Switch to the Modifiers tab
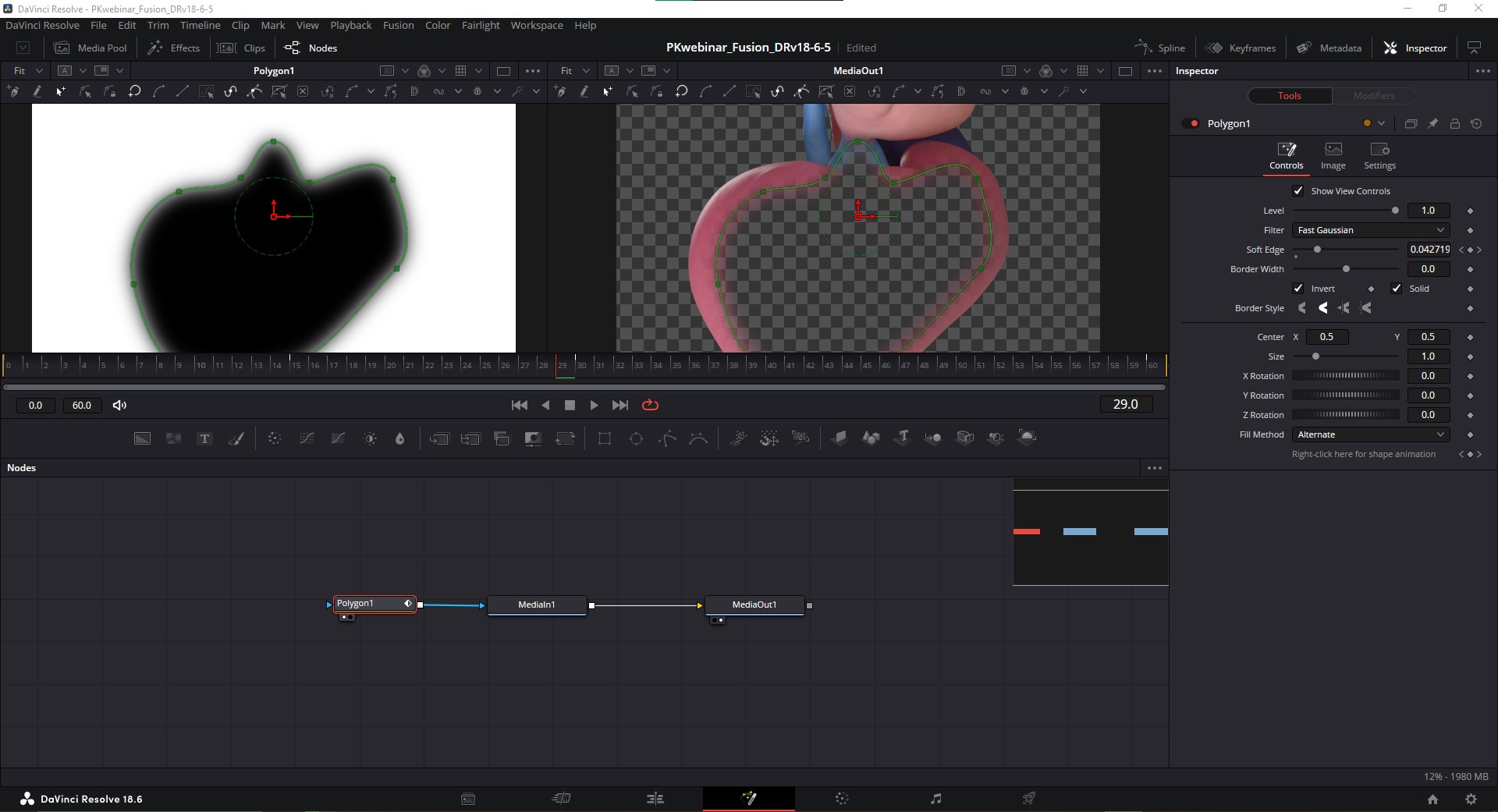 (x=1374, y=96)
